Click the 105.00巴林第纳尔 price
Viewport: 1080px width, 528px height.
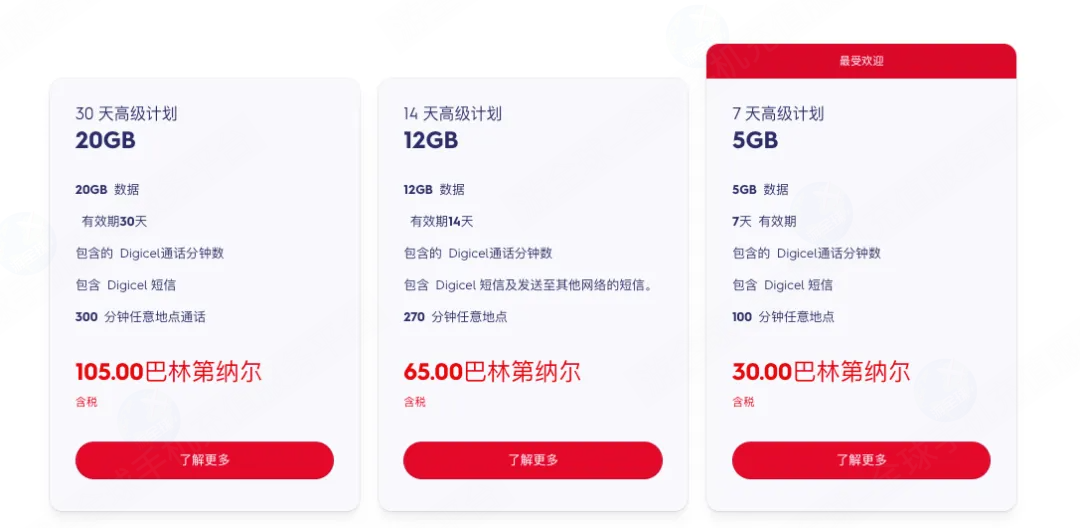168,373
